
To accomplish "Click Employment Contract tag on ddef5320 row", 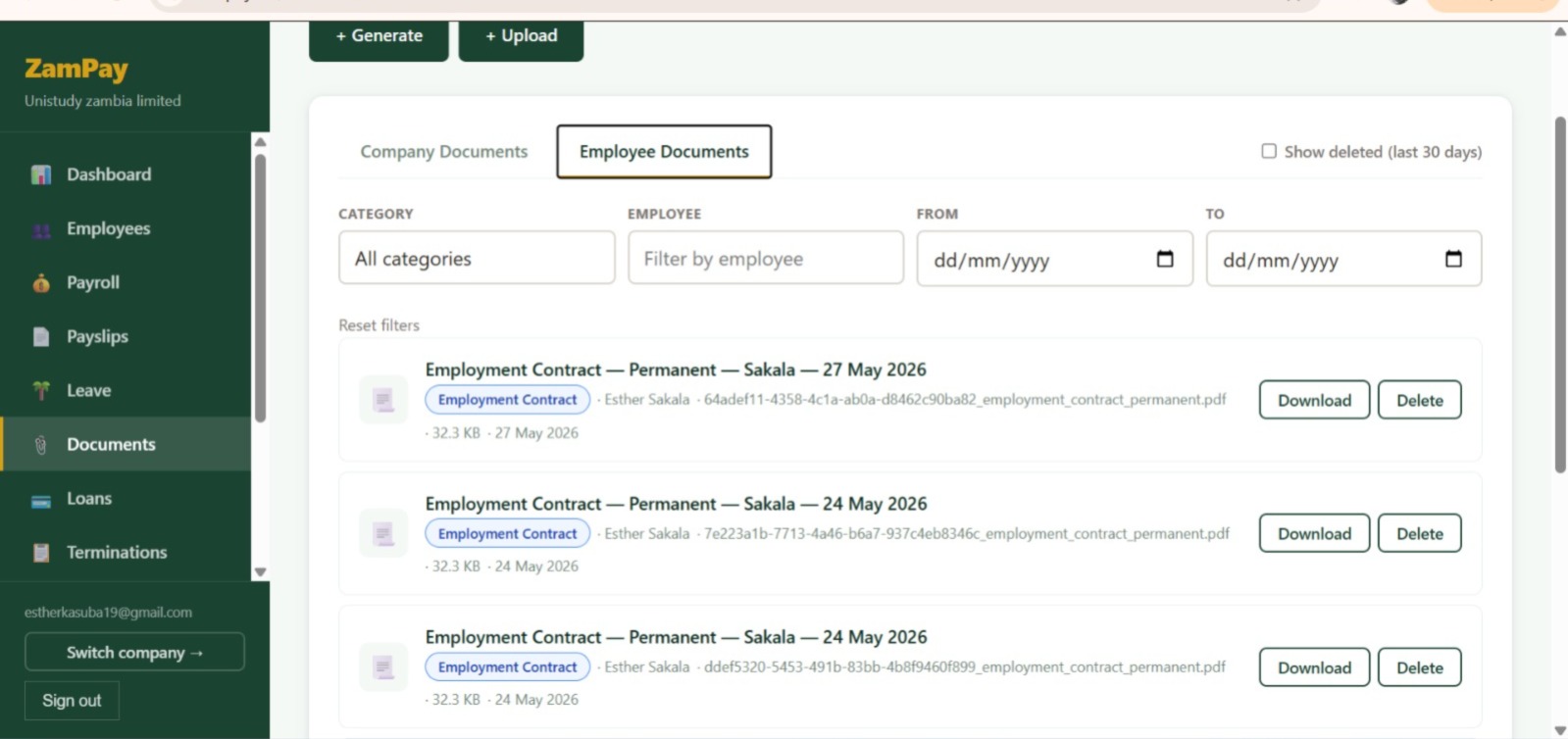I will (x=507, y=667).
